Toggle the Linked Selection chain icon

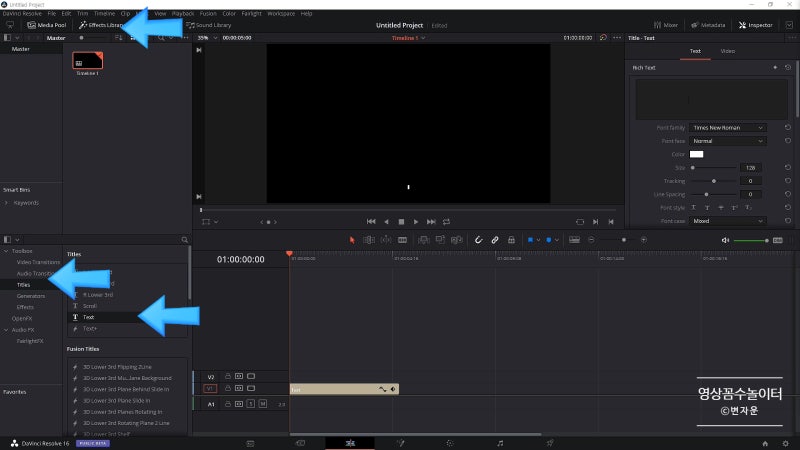click(x=495, y=240)
